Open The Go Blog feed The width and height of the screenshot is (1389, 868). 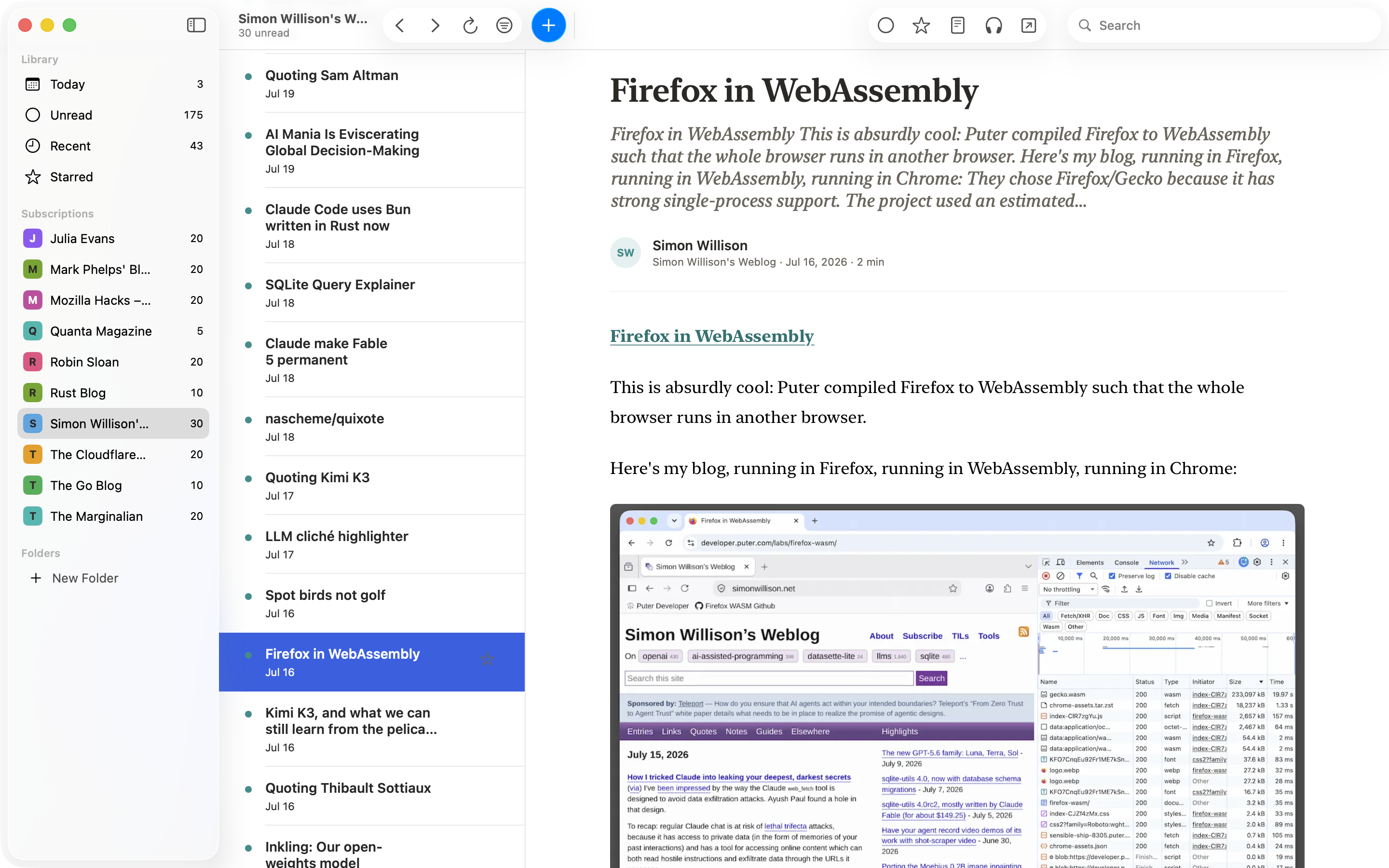[x=113, y=485]
